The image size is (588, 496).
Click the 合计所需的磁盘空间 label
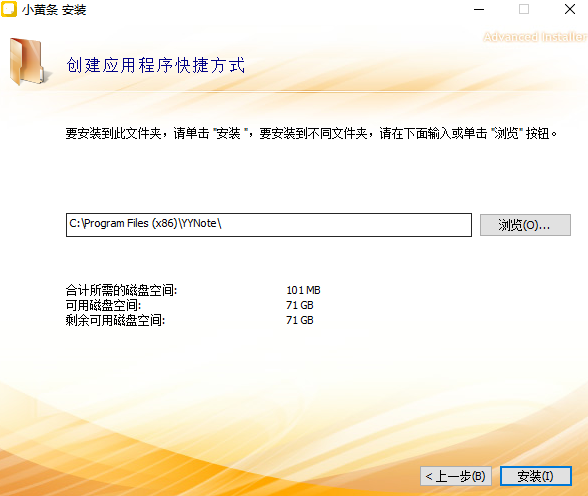[121, 290]
